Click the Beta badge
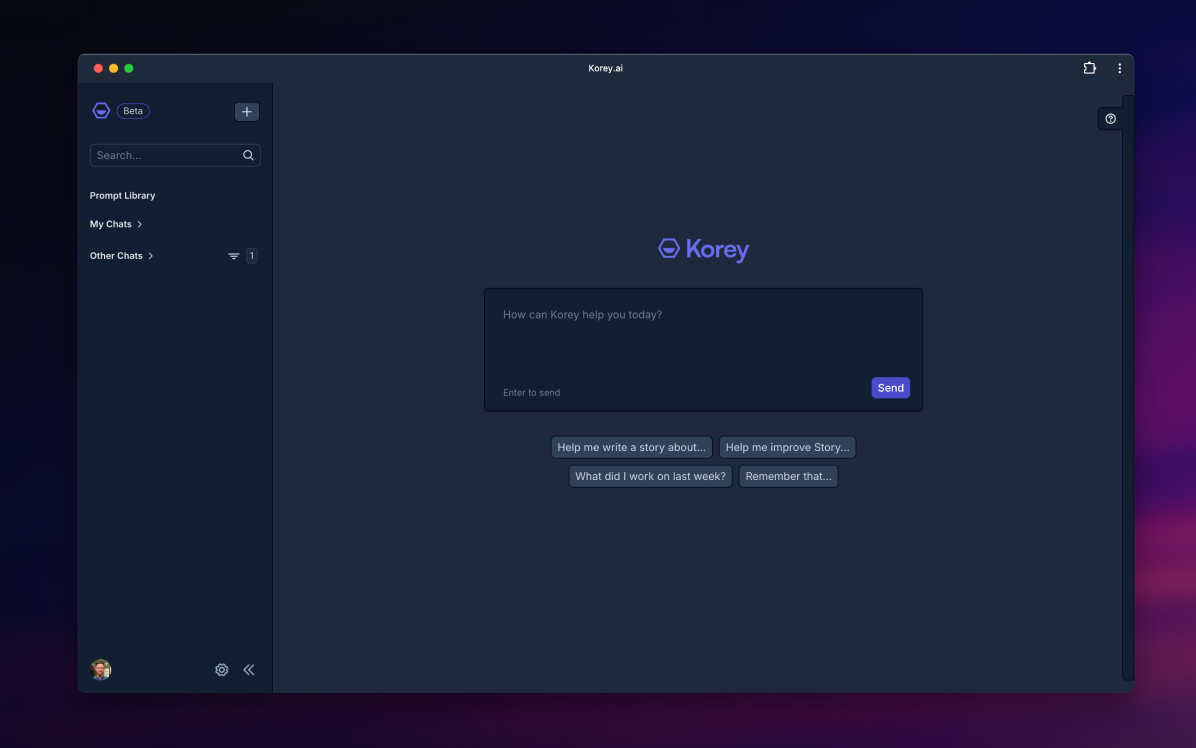The image size is (1196, 748). click(133, 111)
